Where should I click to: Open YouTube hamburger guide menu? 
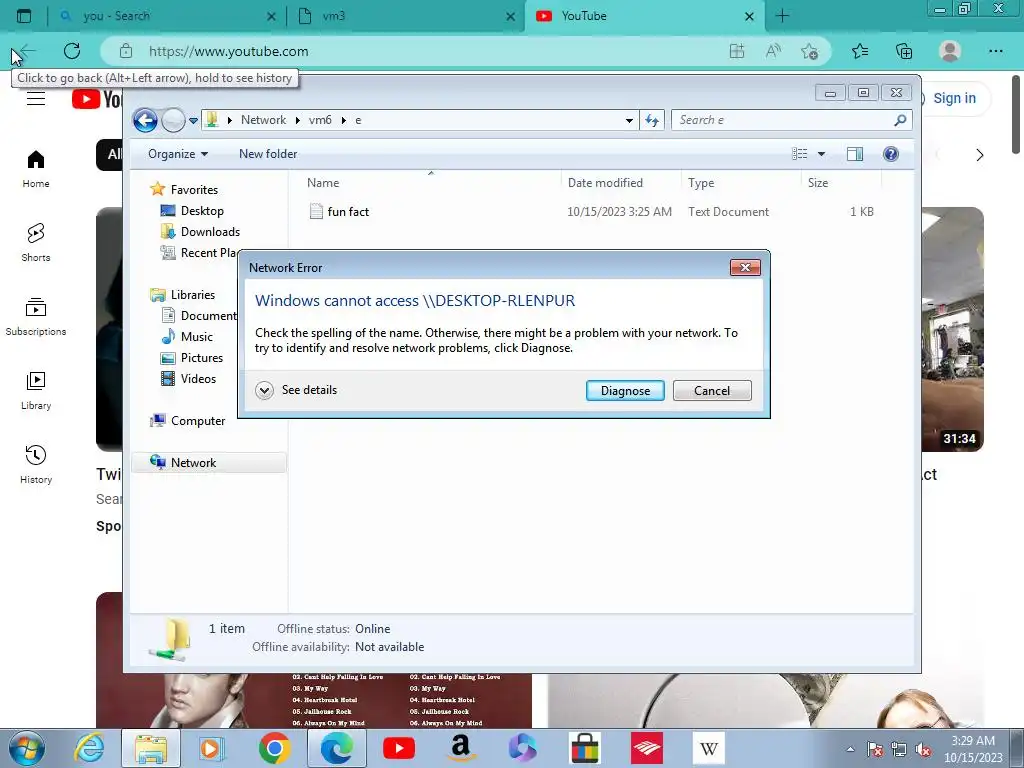coord(36,99)
